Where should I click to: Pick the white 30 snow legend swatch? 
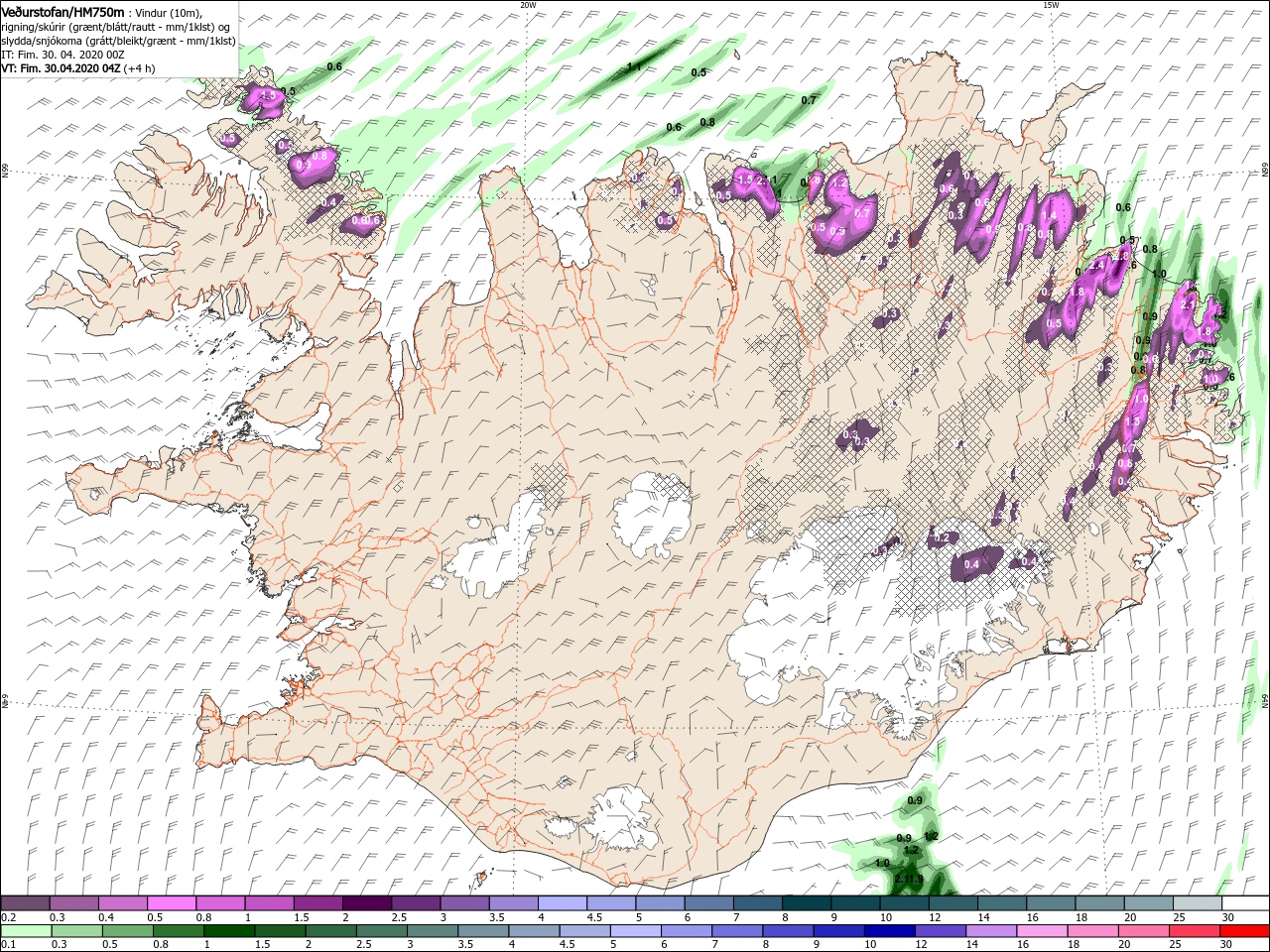coord(1244,903)
